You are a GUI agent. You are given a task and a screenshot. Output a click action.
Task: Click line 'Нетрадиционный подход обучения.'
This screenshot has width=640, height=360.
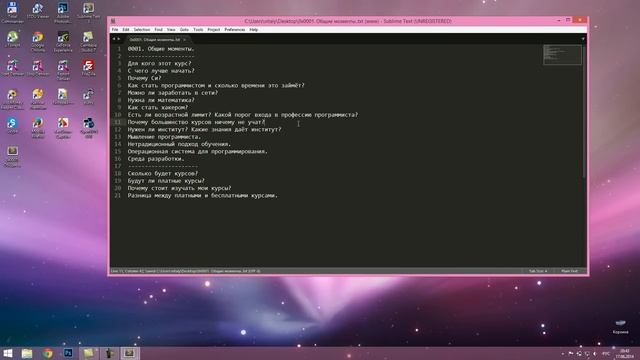tap(180, 144)
